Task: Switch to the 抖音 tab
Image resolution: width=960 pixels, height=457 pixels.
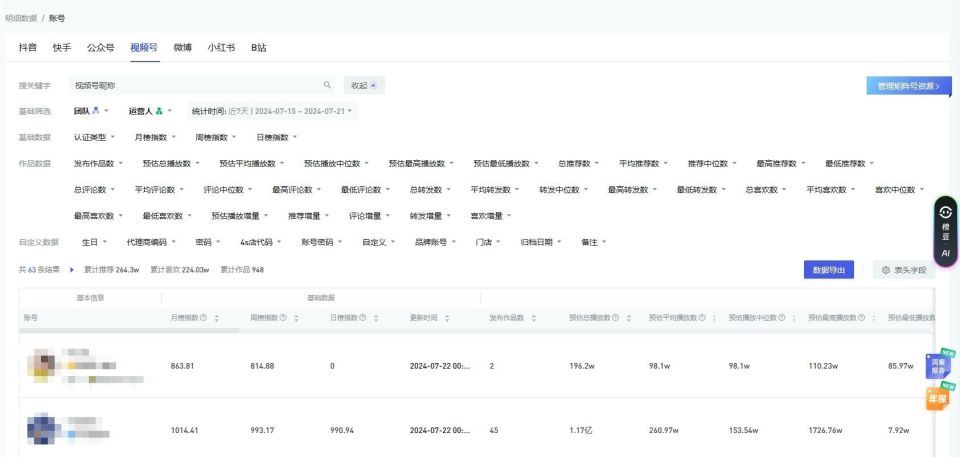Action: coord(28,48)
